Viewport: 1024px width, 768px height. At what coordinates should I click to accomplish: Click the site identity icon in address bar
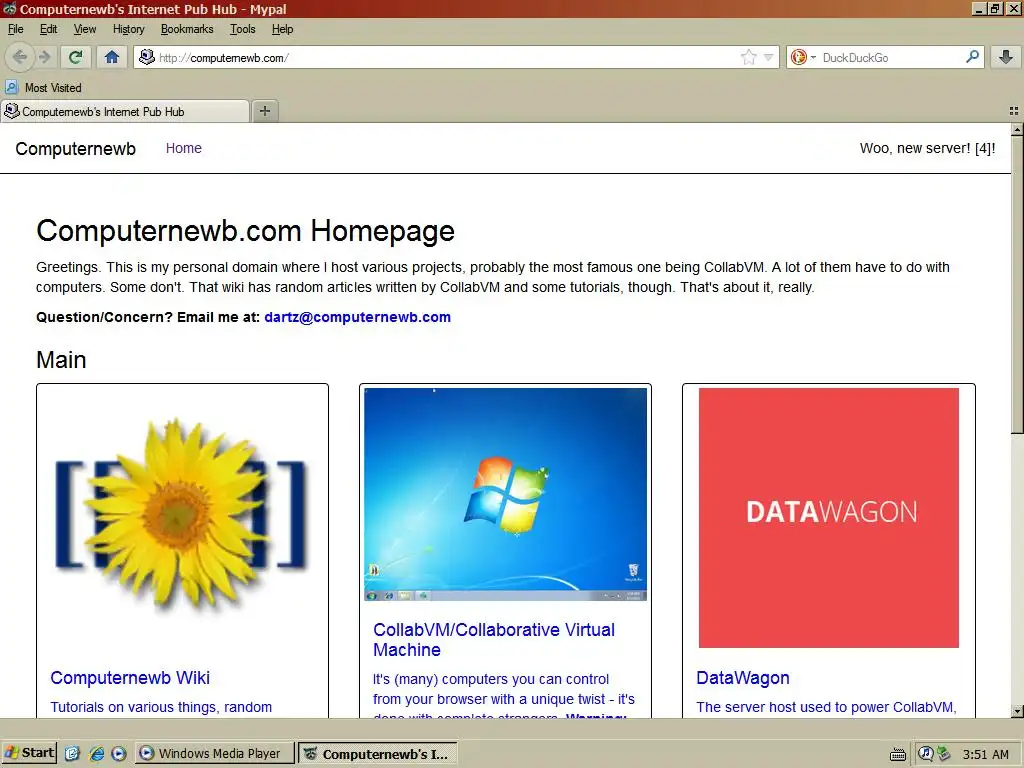pyautogui.click(x=147, y=57)
